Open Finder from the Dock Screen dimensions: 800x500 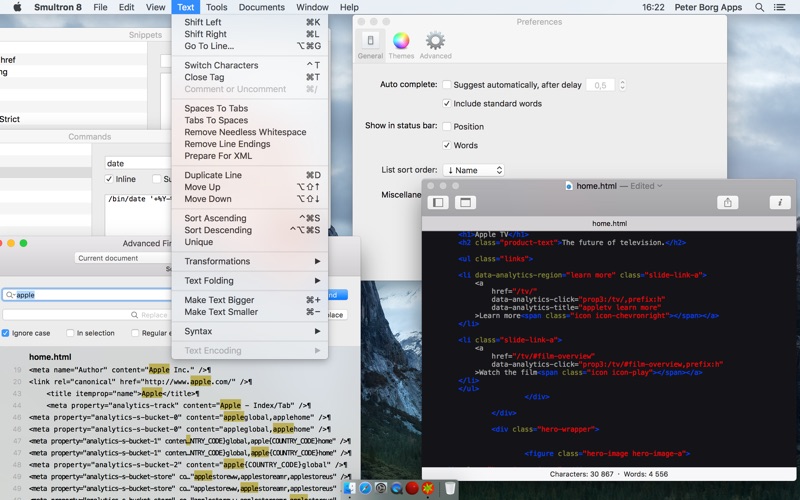(x=349, y=489)
